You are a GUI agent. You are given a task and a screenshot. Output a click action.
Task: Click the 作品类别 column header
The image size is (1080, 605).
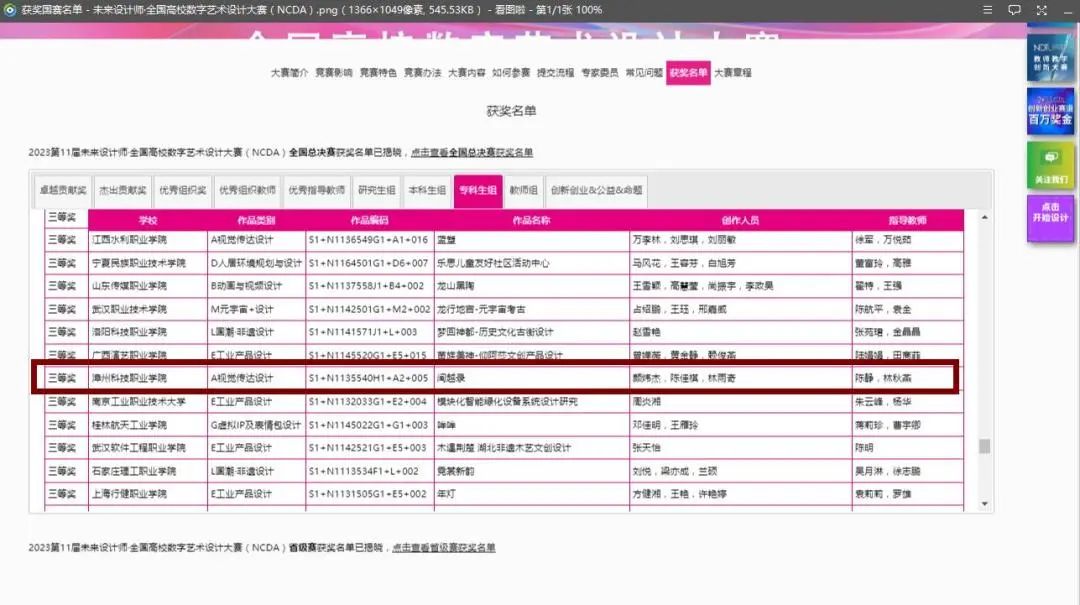(256, 221)
